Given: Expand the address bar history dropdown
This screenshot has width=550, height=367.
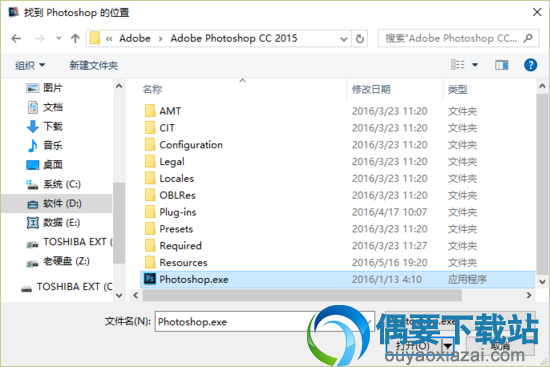Looking at the screenshot, I should pos(344,39).
